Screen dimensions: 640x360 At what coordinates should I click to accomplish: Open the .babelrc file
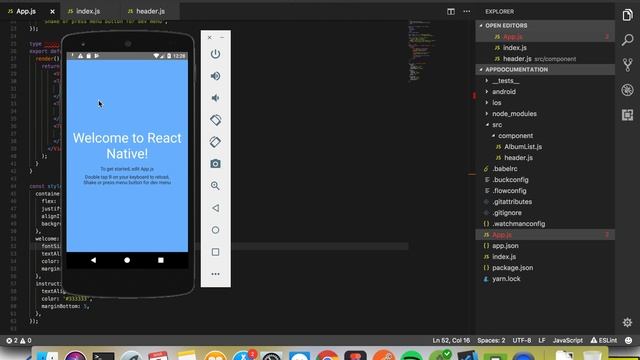545,169
